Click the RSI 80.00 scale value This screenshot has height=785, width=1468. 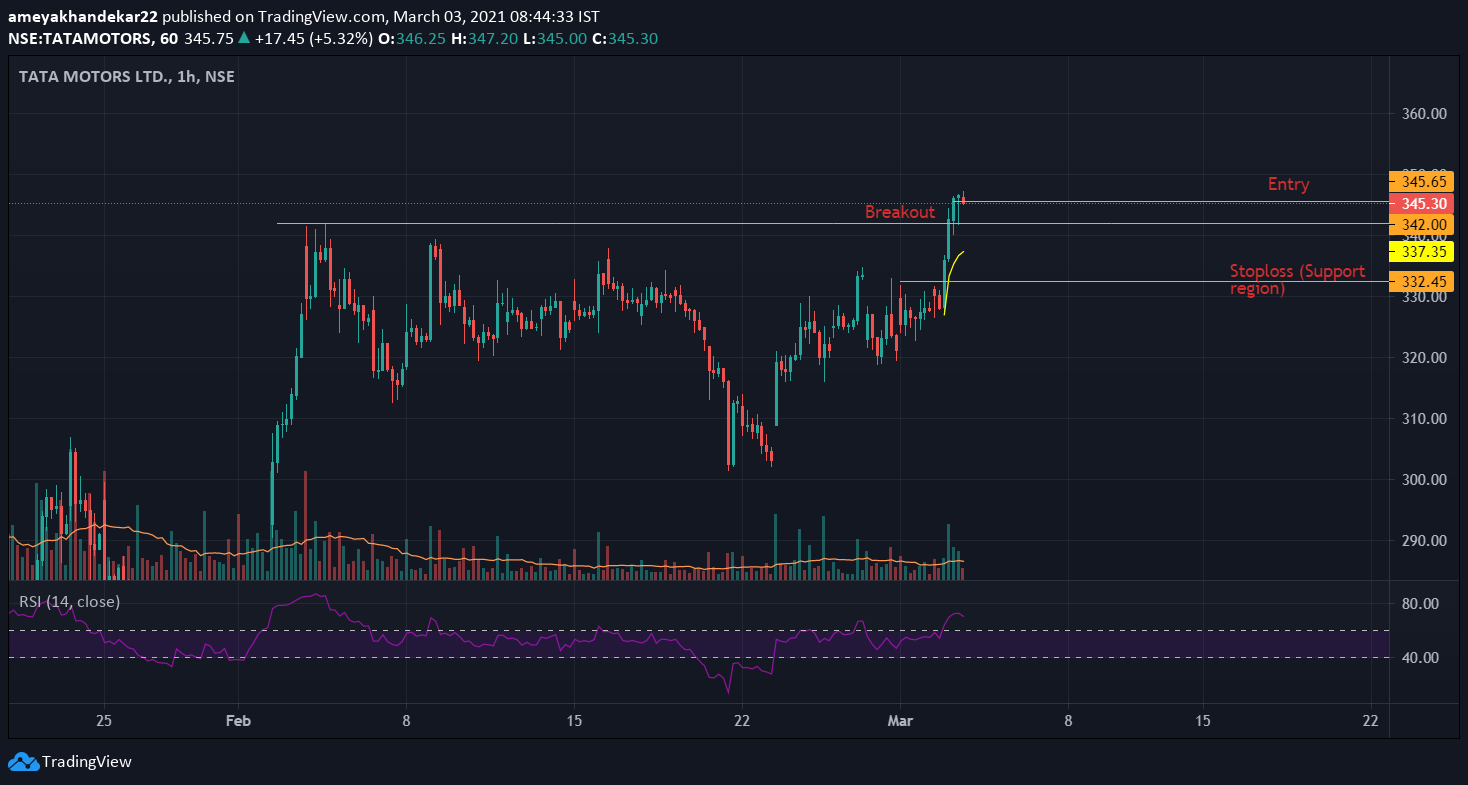1418,604
